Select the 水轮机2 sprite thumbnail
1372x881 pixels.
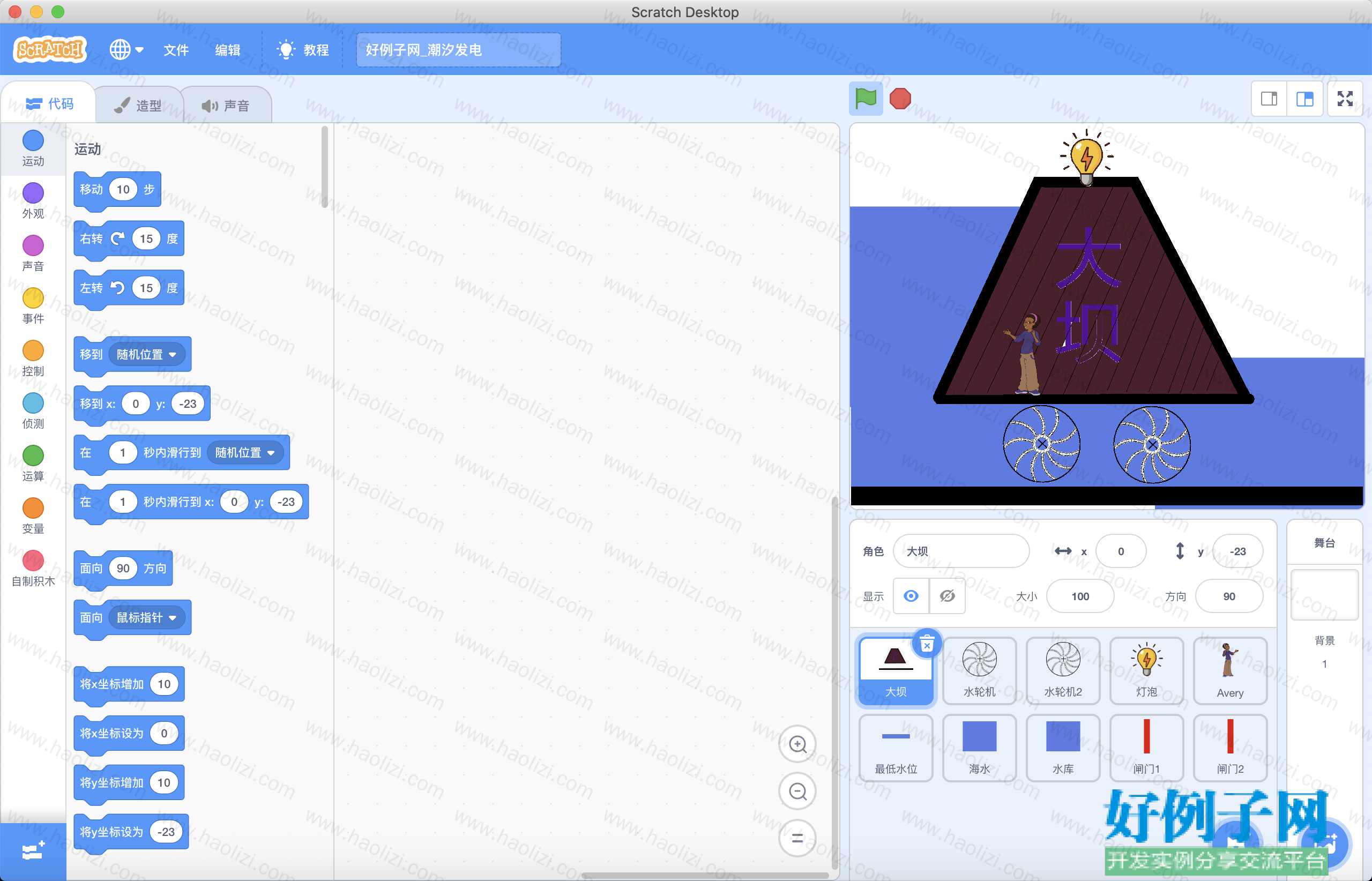[1063, 671]
